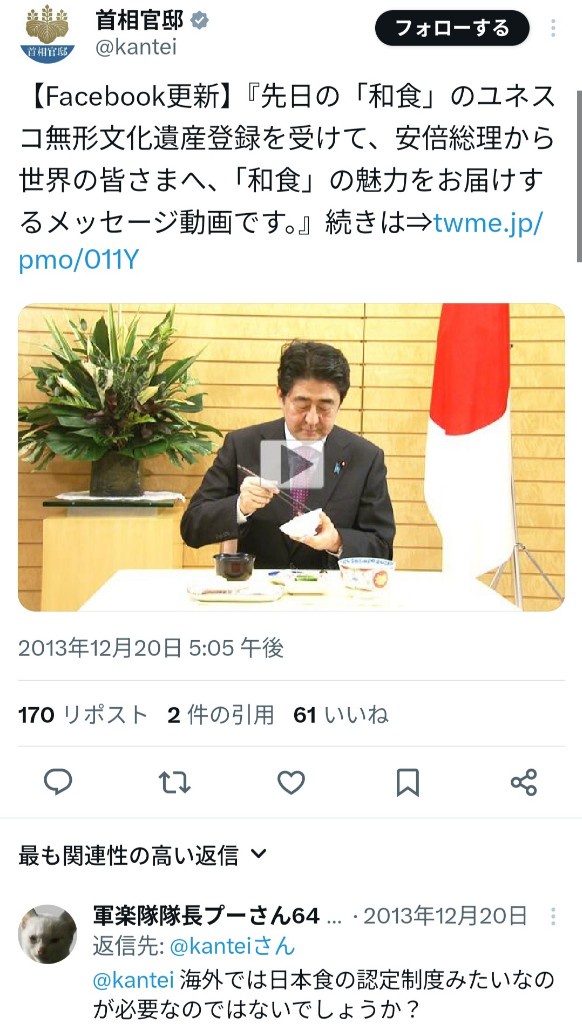View the 170 リポスト list

83,715
